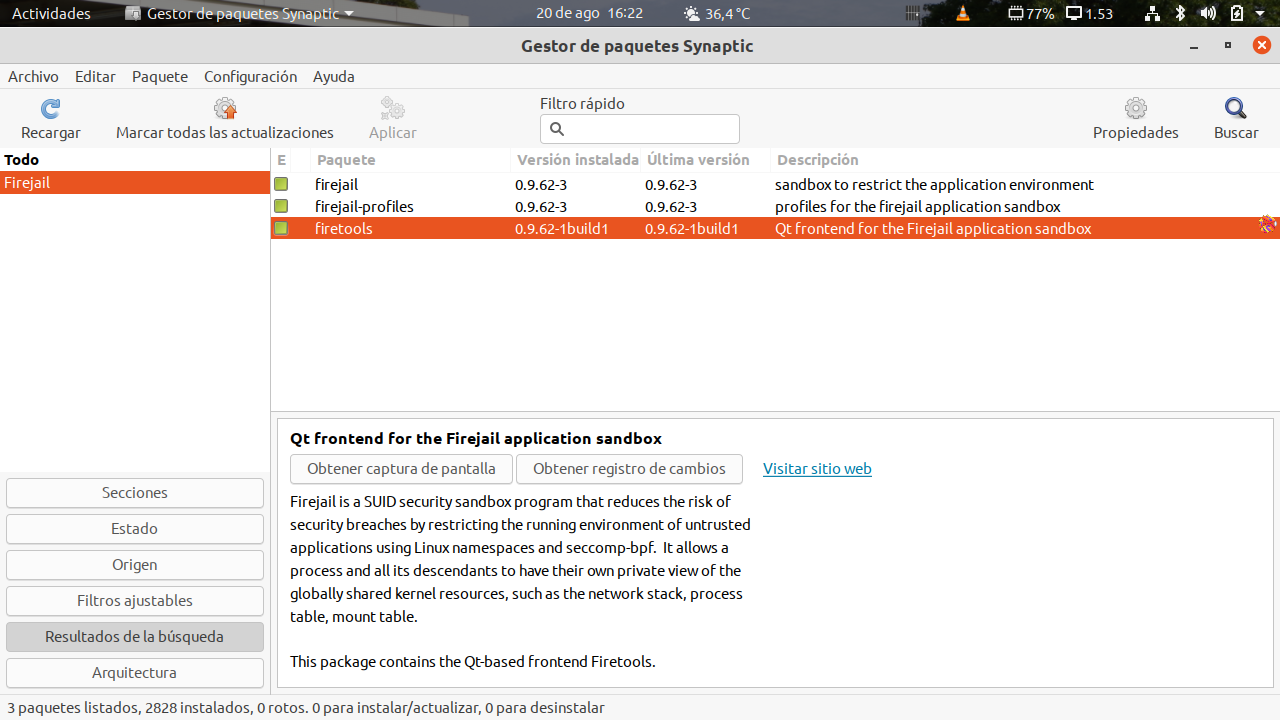This screenshot has width=1280, height=720.
Task: Toggle status box of firetools package
Action: tap(281, 229)
